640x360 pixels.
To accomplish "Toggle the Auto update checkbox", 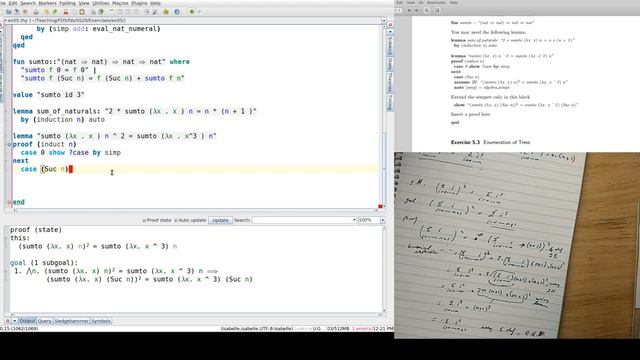I will point(176,220).
